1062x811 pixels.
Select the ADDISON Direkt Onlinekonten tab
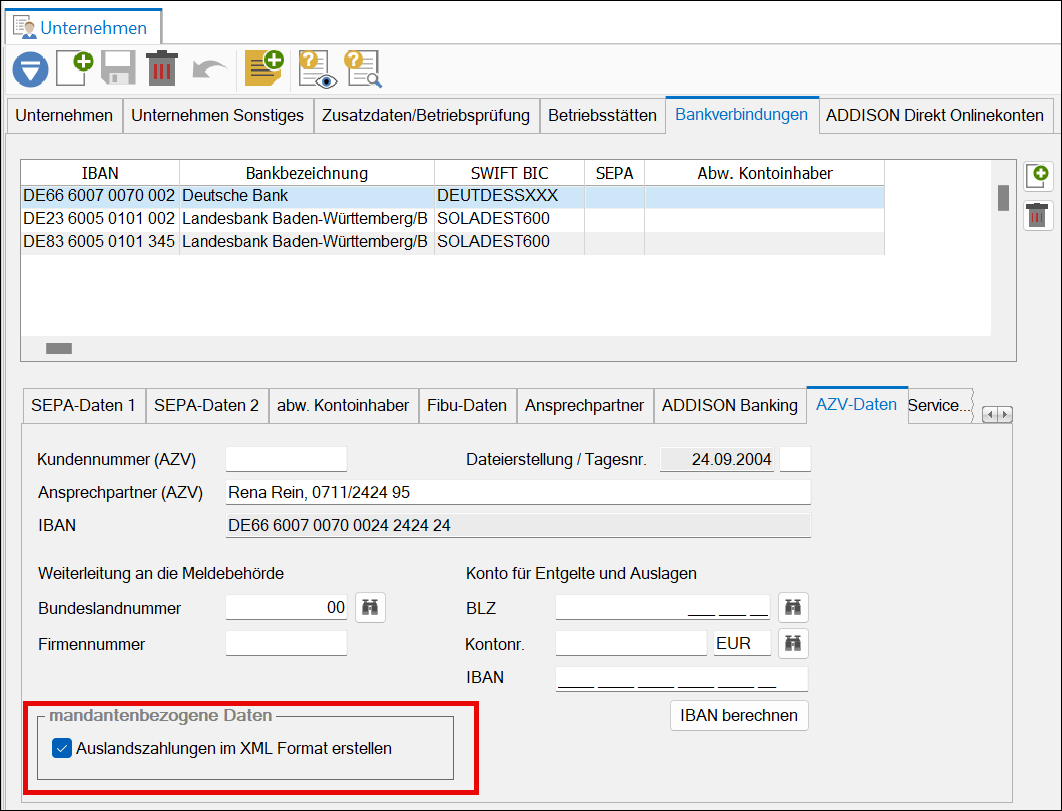coord(935,116)
